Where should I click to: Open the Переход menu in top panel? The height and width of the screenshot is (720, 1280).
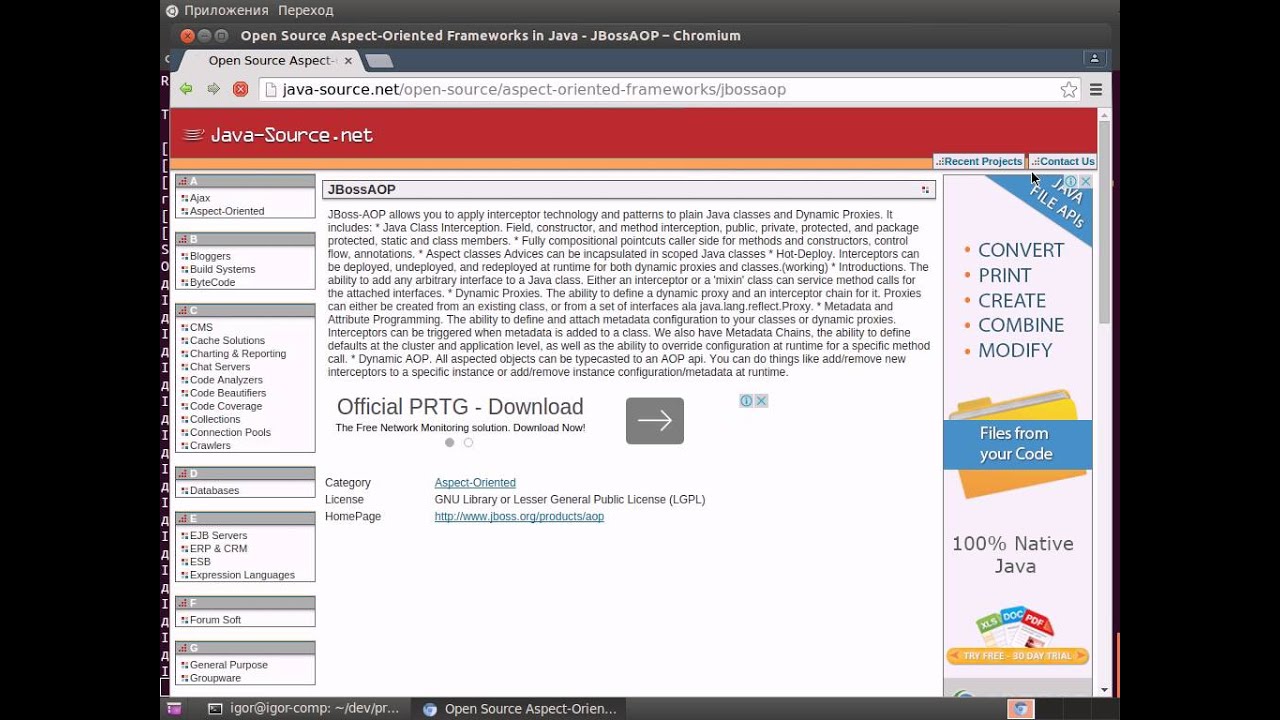coord(305,10)
